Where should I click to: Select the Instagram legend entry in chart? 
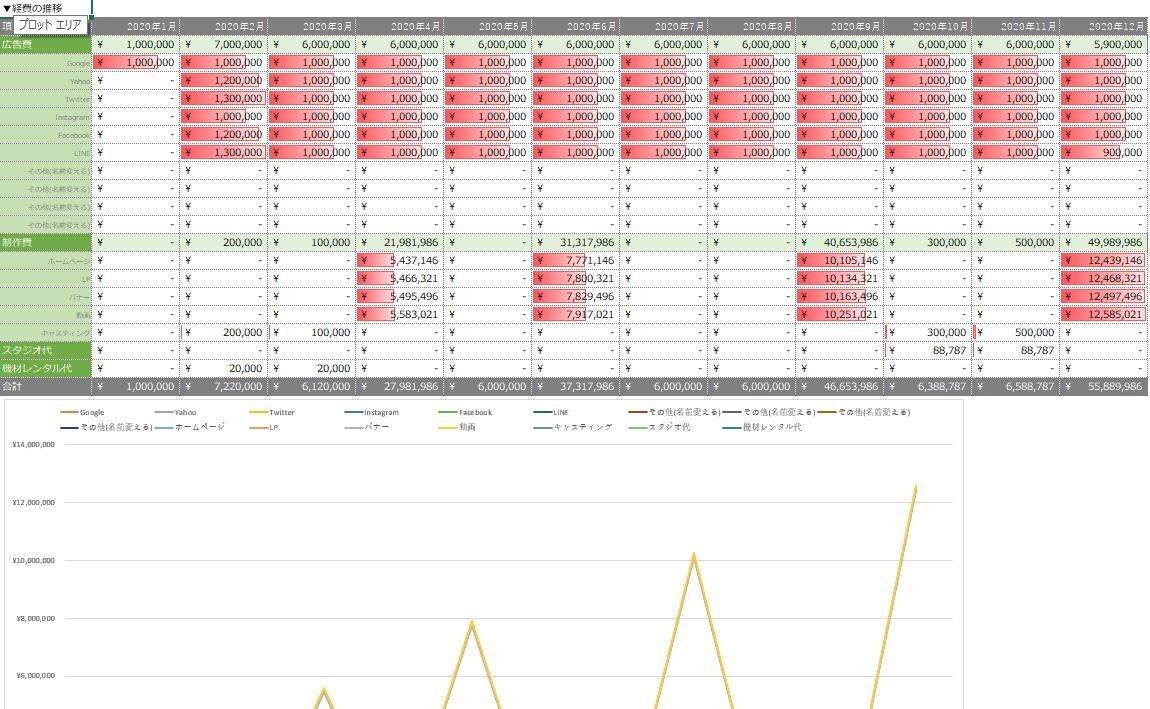tap(371, 413)
